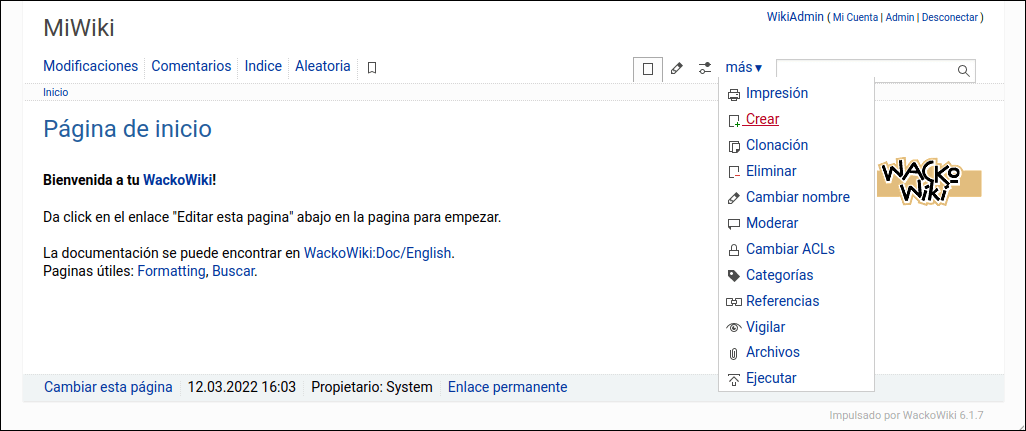Open page properties sliders icon
The height and width of the screenshot is (431, 1026).
[x=705, y=69]
